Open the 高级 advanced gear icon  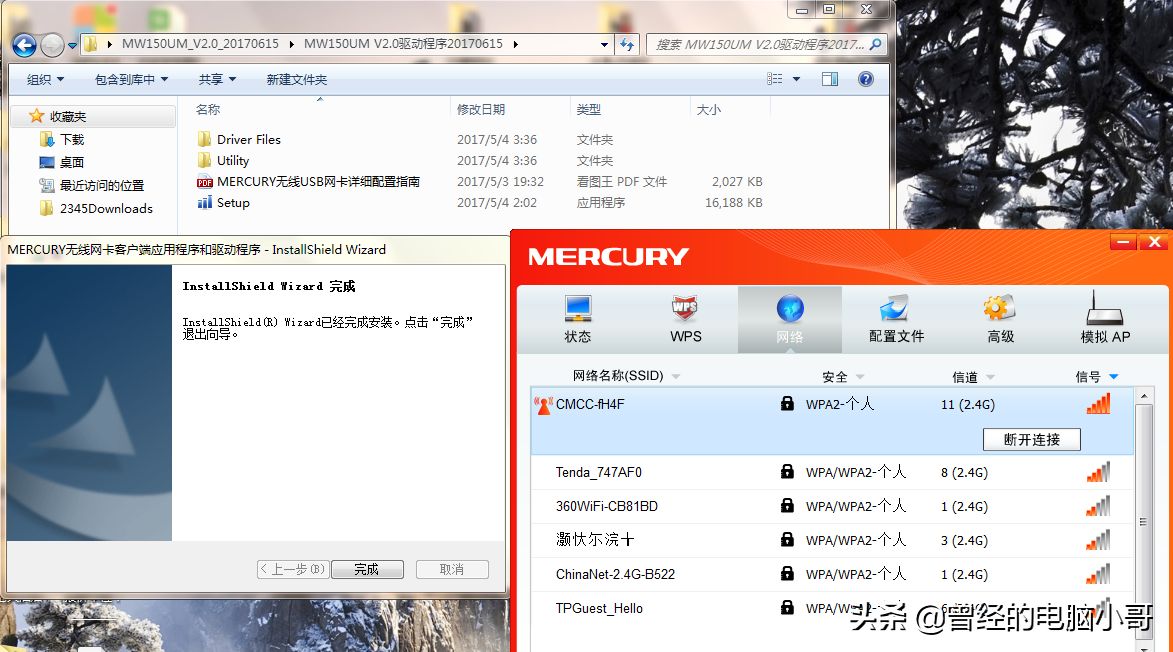(x=1000, y=309)
